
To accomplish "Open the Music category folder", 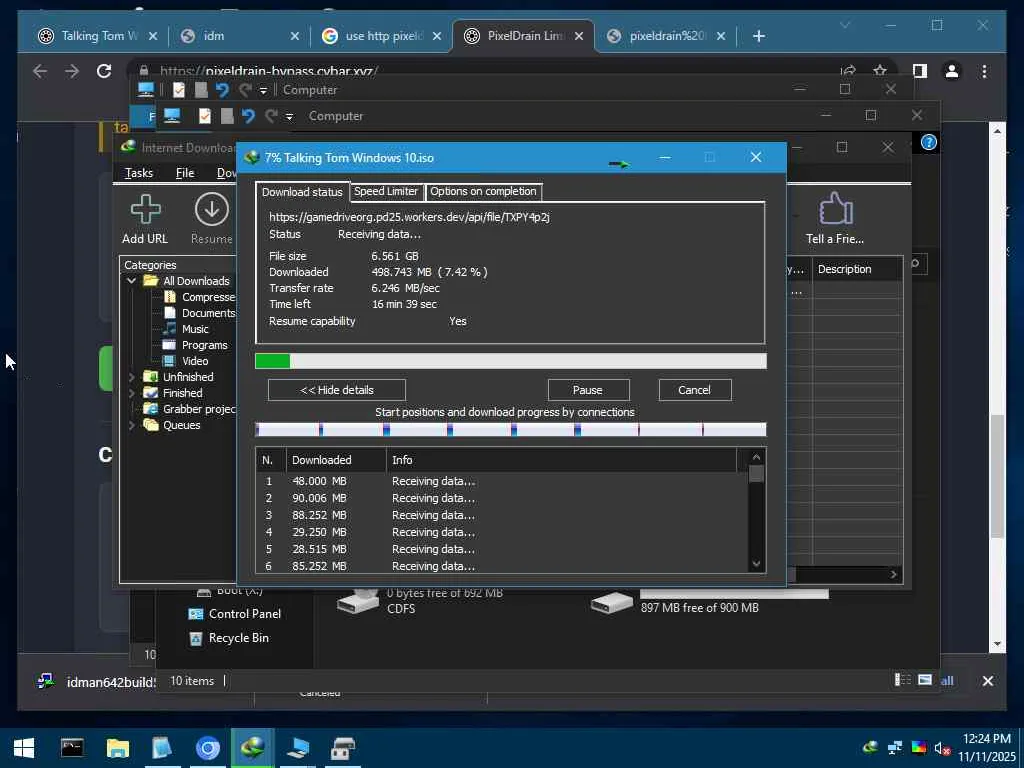I will click(195, 329).
